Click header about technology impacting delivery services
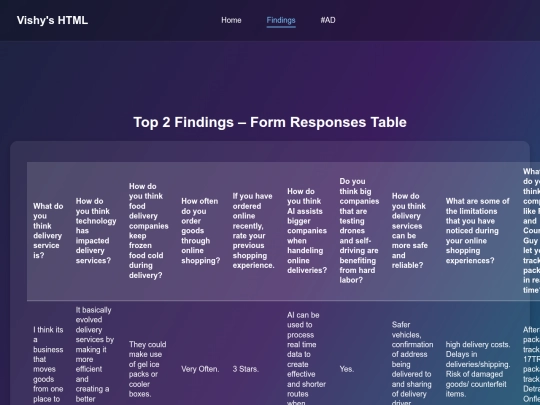Image resolution: width=540 pixels, height=405 pixels. 96,231
